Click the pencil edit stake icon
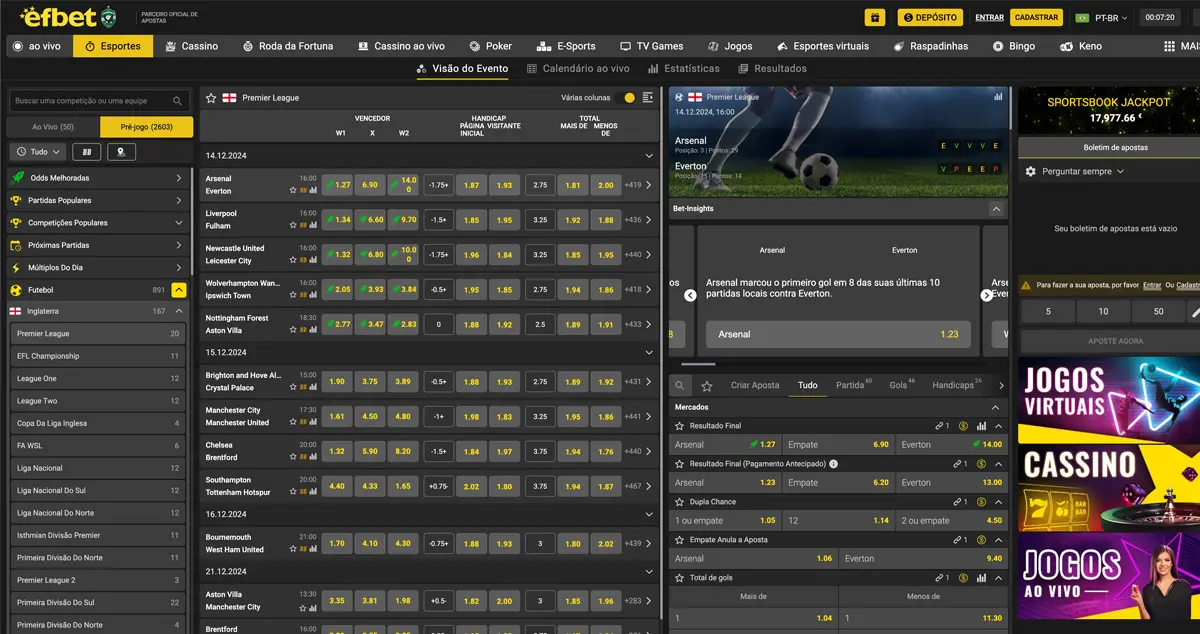 pyautogui.click(x=1194, y=311)
